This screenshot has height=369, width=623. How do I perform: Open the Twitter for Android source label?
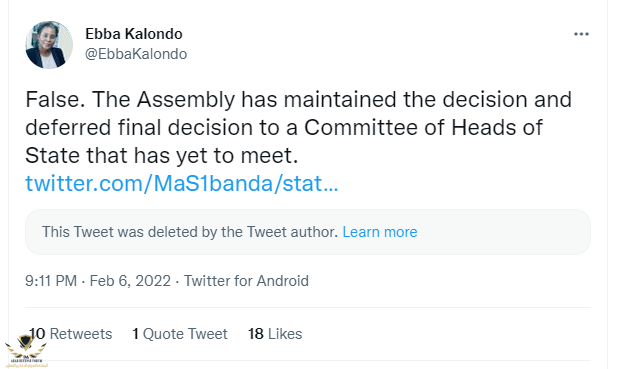pos(246,281)
